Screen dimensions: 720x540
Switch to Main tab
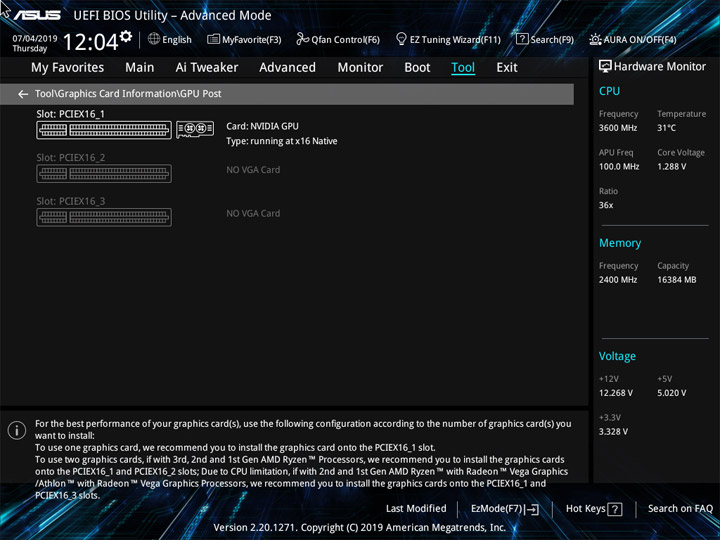140,68
